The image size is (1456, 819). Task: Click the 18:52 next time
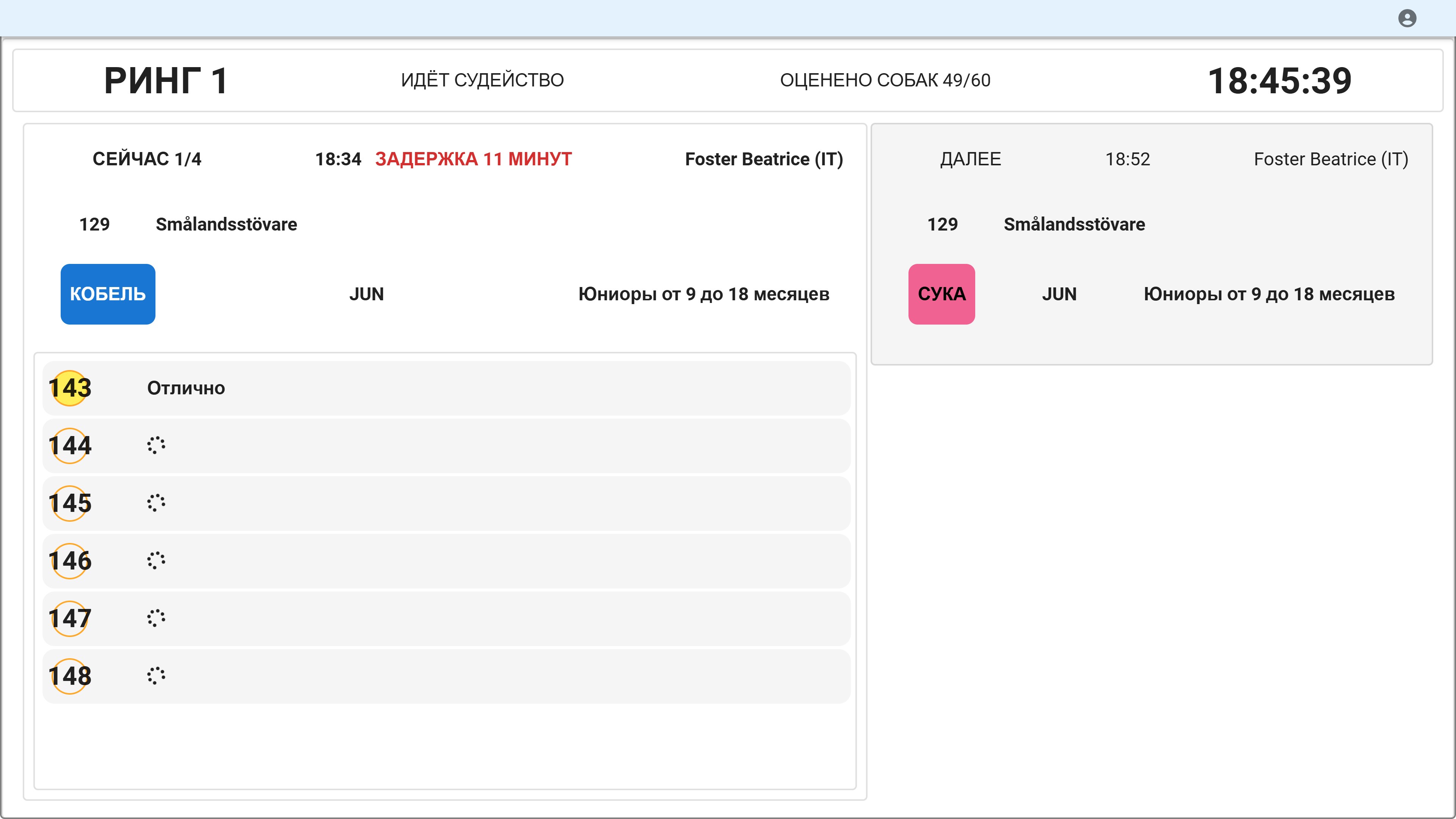click(1128, 159)
